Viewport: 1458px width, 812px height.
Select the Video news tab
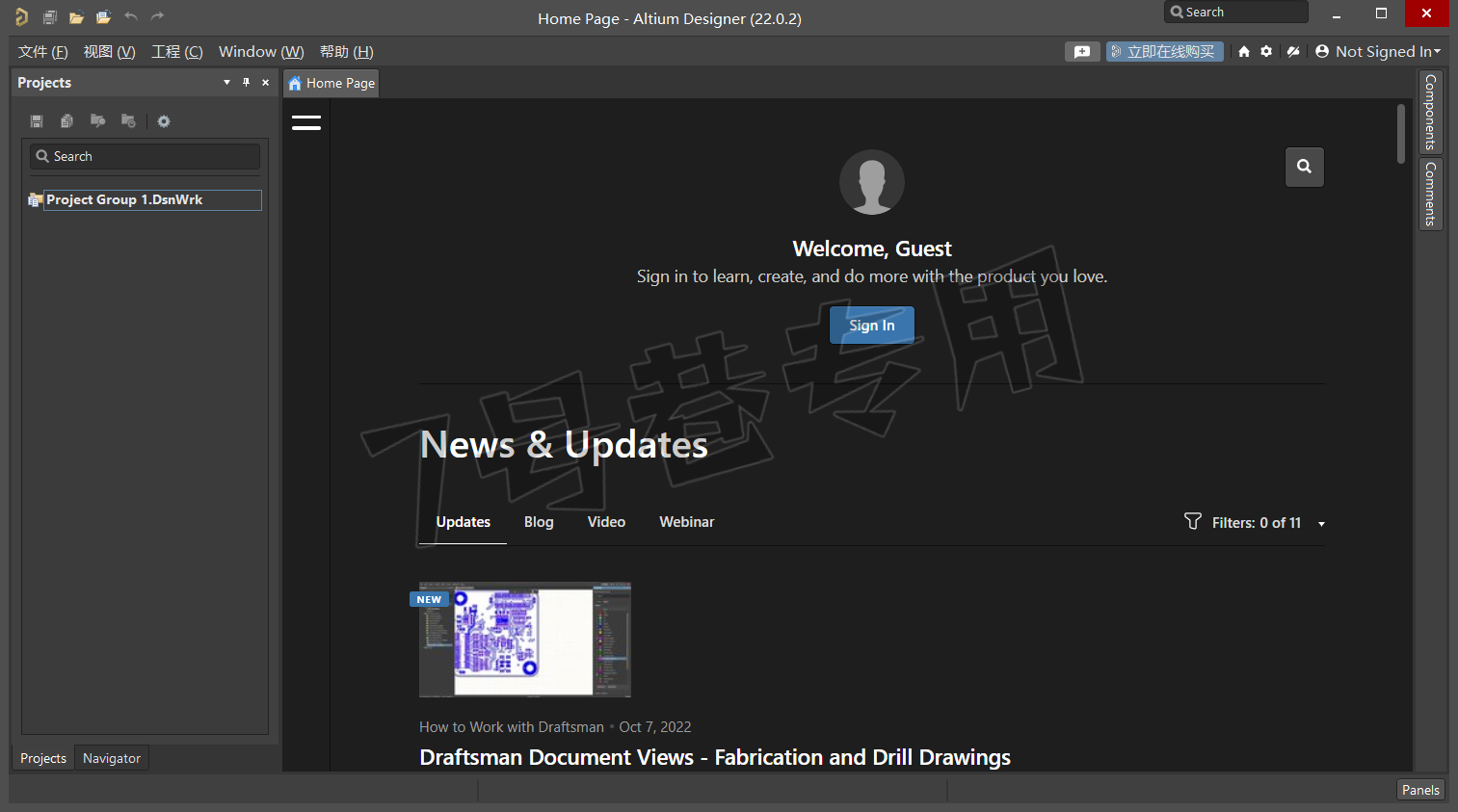(606, 522)
